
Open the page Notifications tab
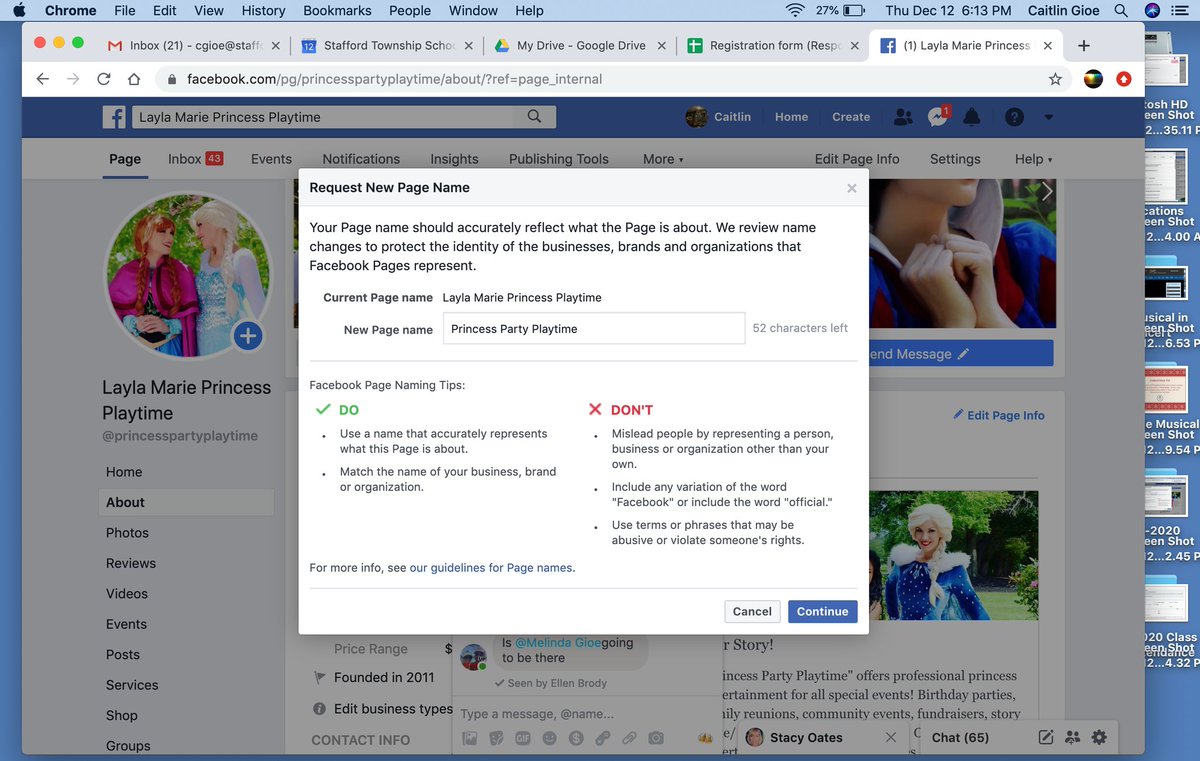(x=361, y=159)
